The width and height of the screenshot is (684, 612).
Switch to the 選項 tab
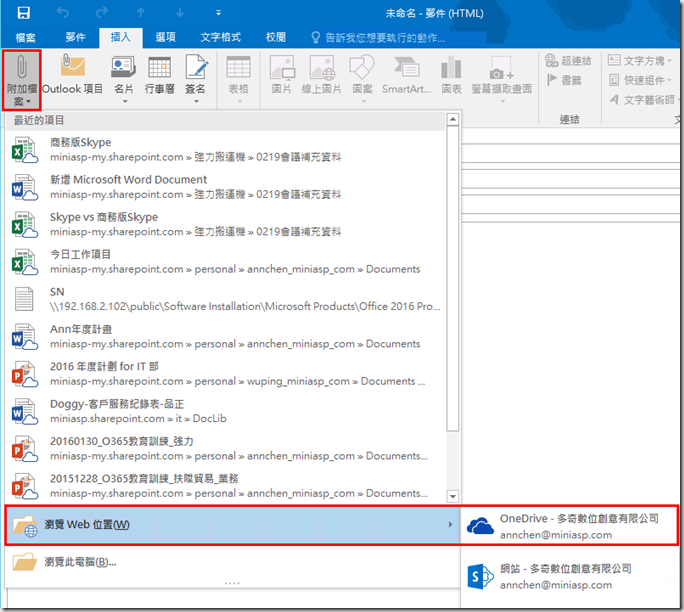click(166, 37)
